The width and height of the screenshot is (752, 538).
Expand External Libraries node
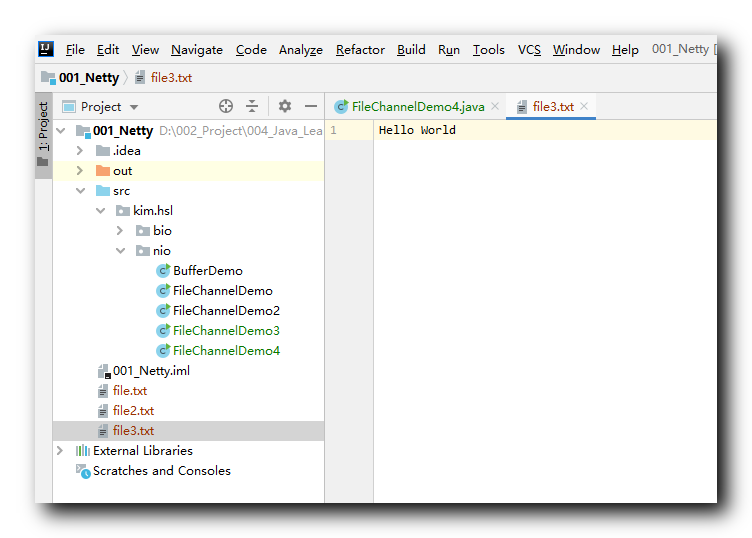click(x=60, y=451)
